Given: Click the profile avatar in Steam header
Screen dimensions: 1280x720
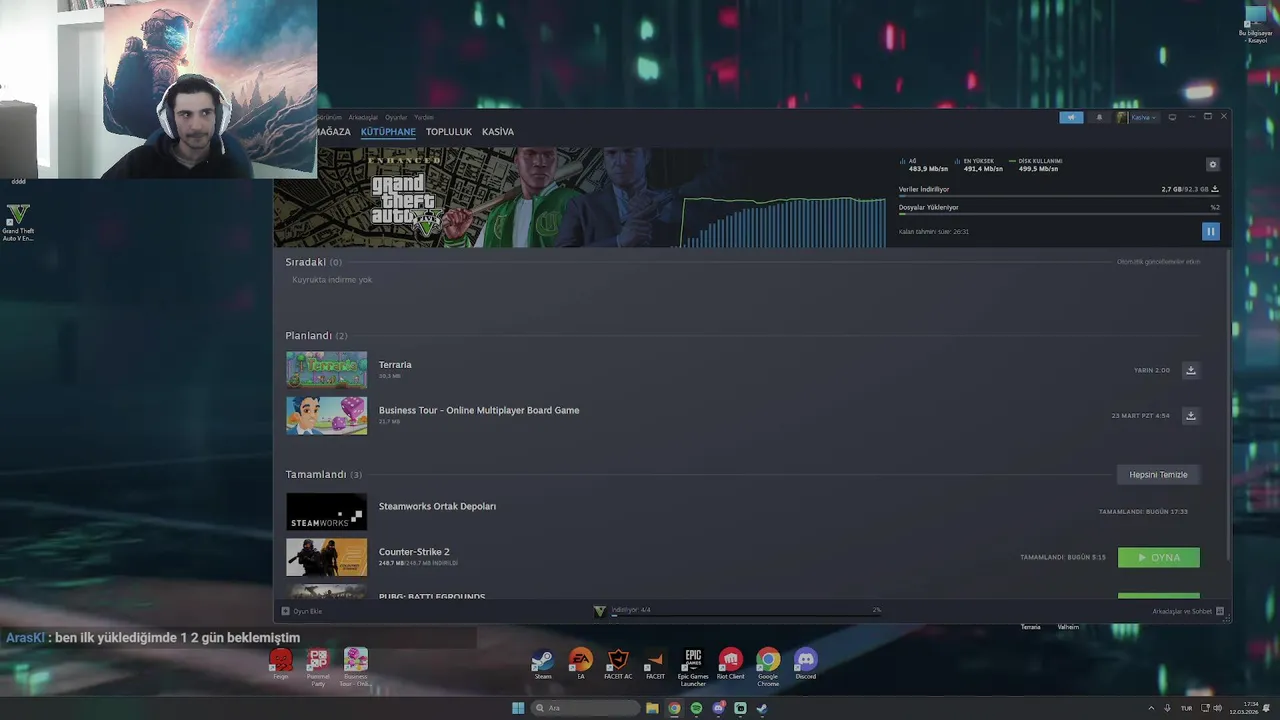Looking at the screenshot, I should click(x=1122, y=117).
